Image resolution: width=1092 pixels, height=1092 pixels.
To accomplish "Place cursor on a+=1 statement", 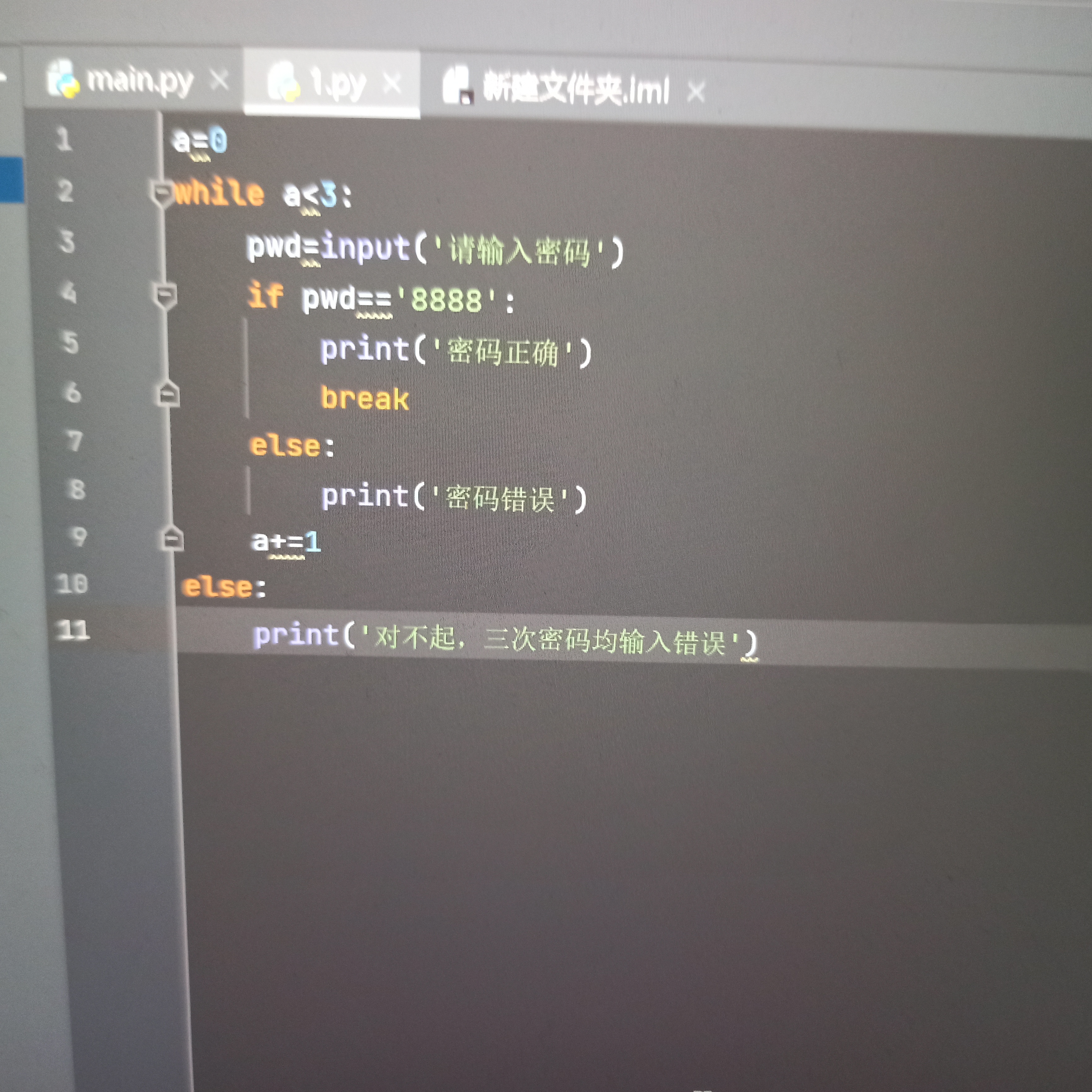I will [x=286, y=542].
